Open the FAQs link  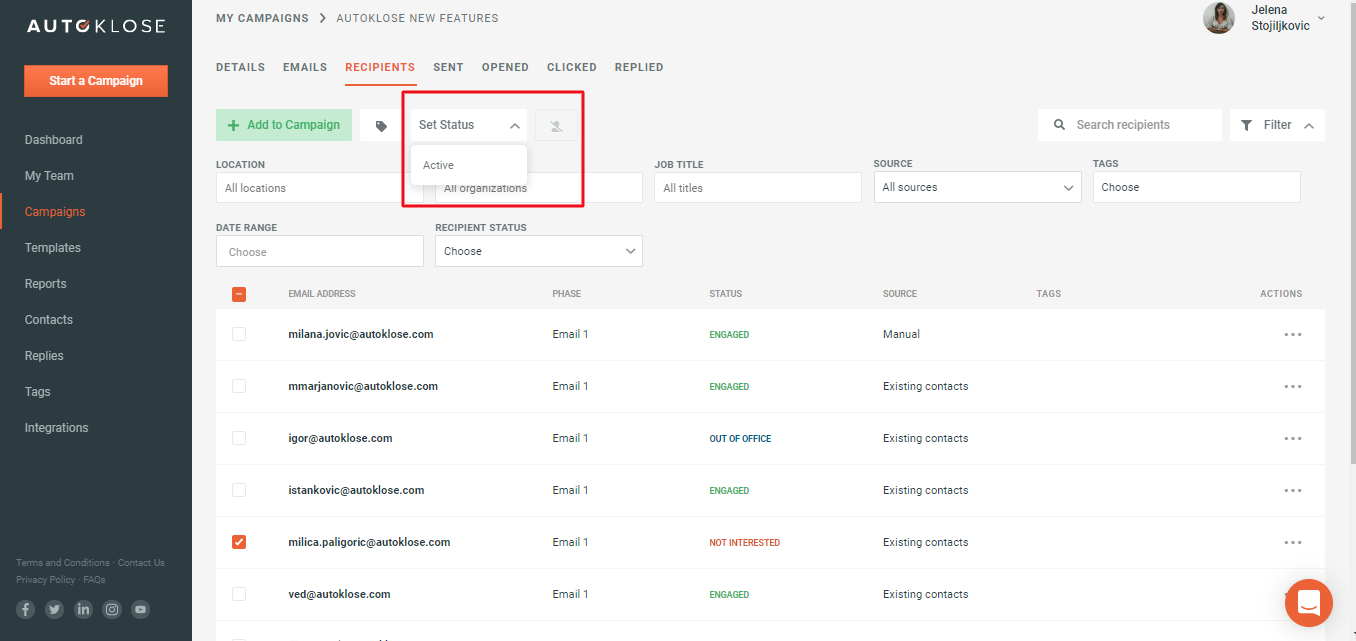click(95, 580)
